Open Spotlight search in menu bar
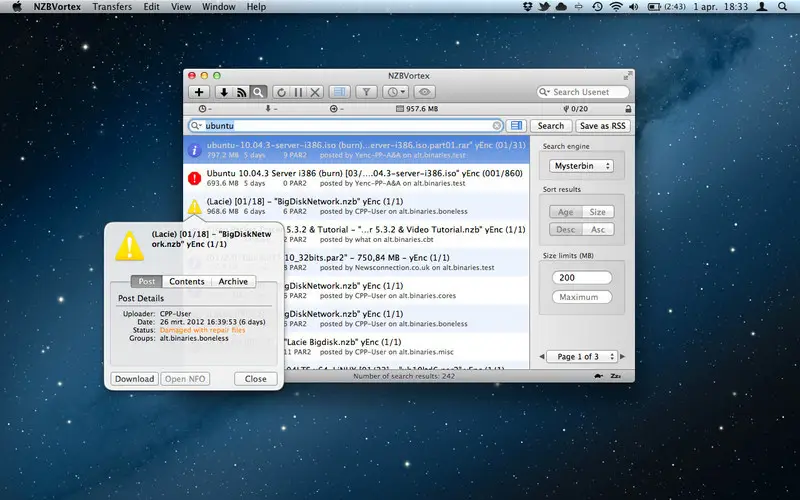The height and width of the screenshot is (500, 800). [783, 7]
